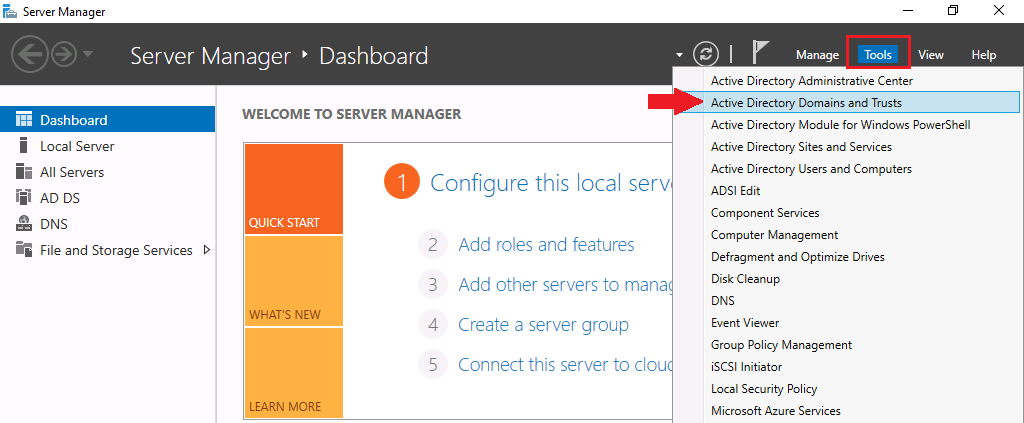Select Dashboard in the navigation pane

(x=107, y=119)
